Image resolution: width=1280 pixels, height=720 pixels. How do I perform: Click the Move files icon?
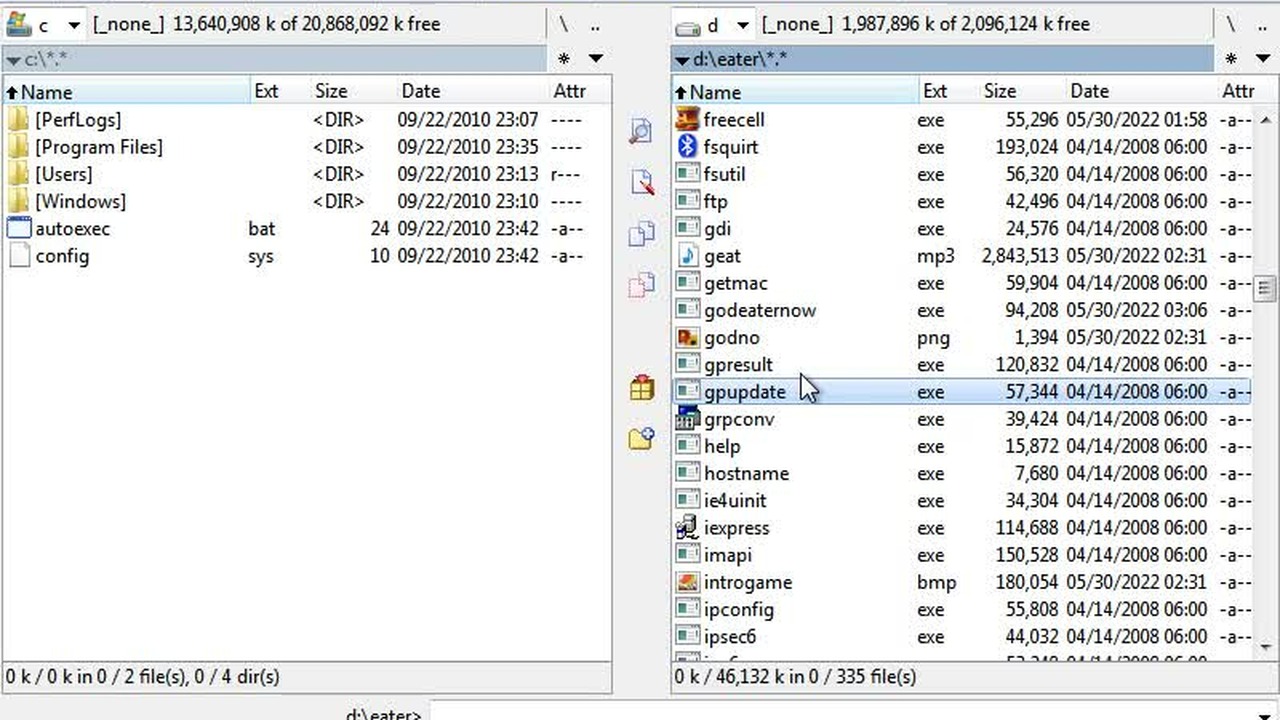(641, 286)
